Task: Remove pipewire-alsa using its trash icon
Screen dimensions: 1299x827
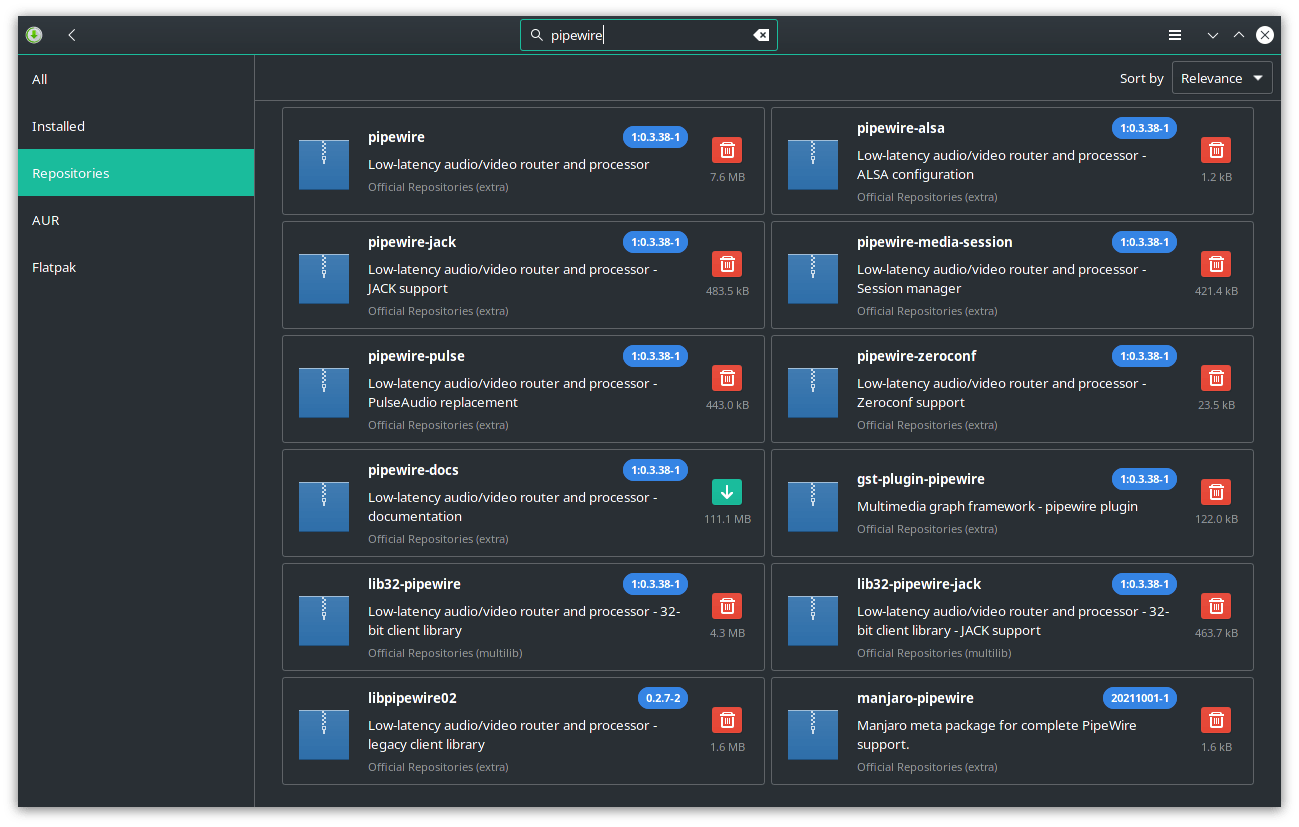Action: click(x=1215, y=150)
